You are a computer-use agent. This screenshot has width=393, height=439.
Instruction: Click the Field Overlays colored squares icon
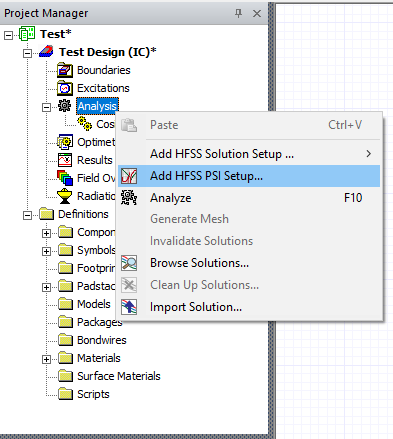65,178
